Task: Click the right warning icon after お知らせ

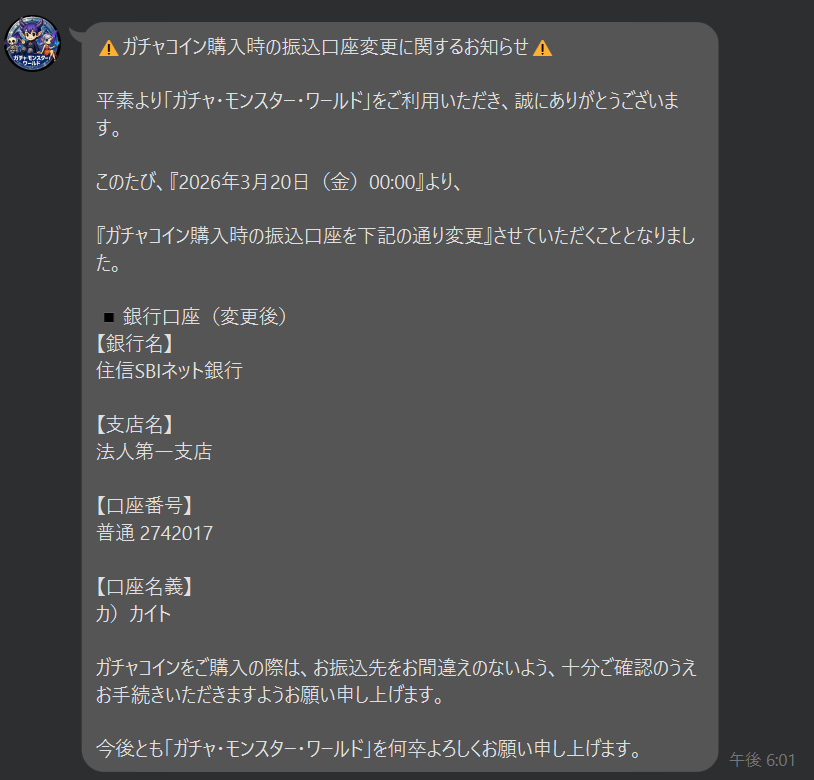Action: pos(542,48)
